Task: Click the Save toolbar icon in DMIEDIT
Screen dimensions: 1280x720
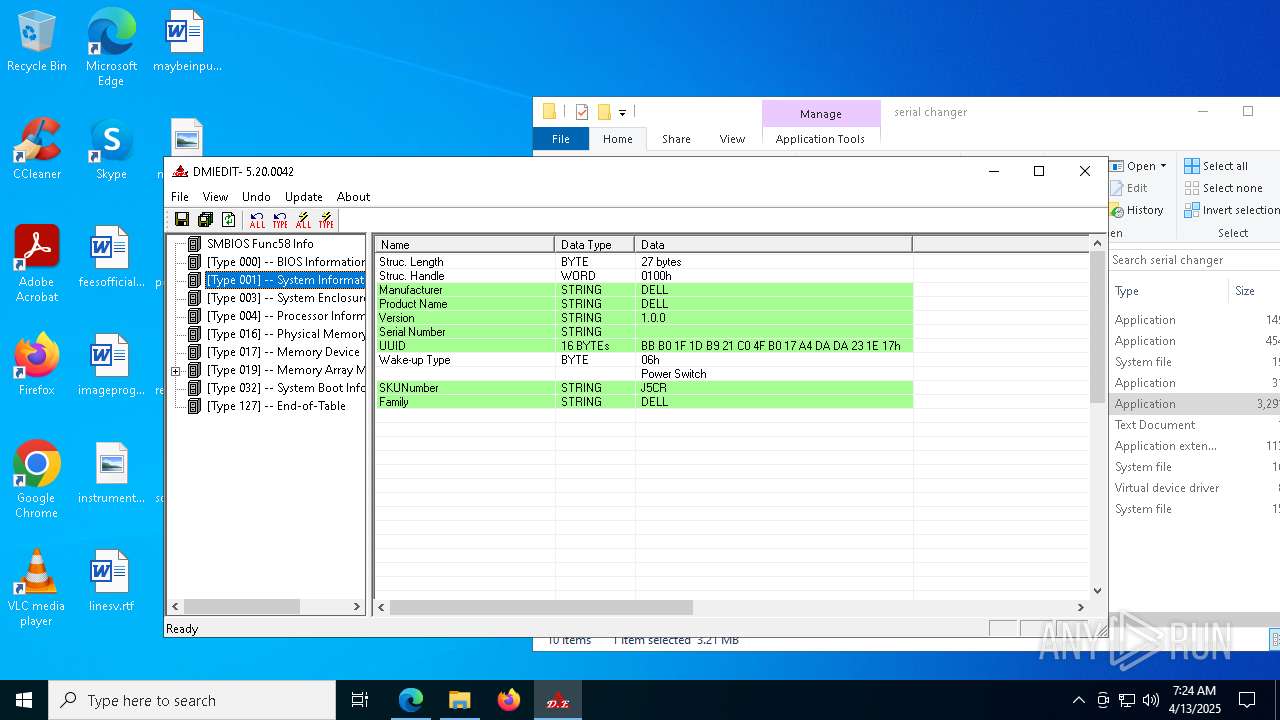Action: click(x=181, y=220)
